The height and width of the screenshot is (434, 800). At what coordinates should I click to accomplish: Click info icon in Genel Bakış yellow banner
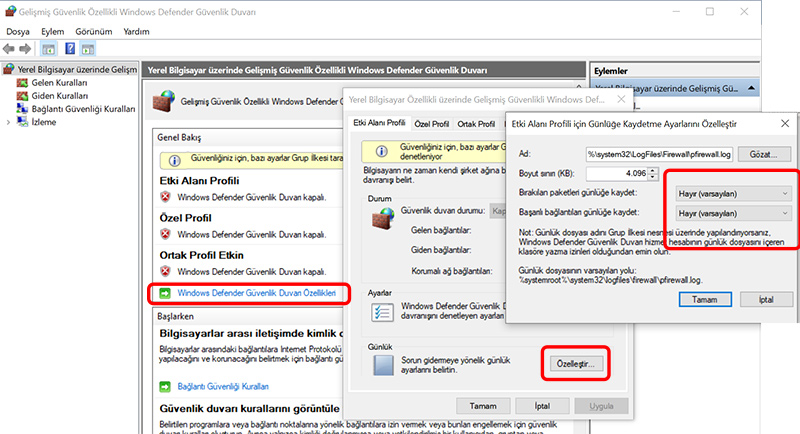(174, 161)
